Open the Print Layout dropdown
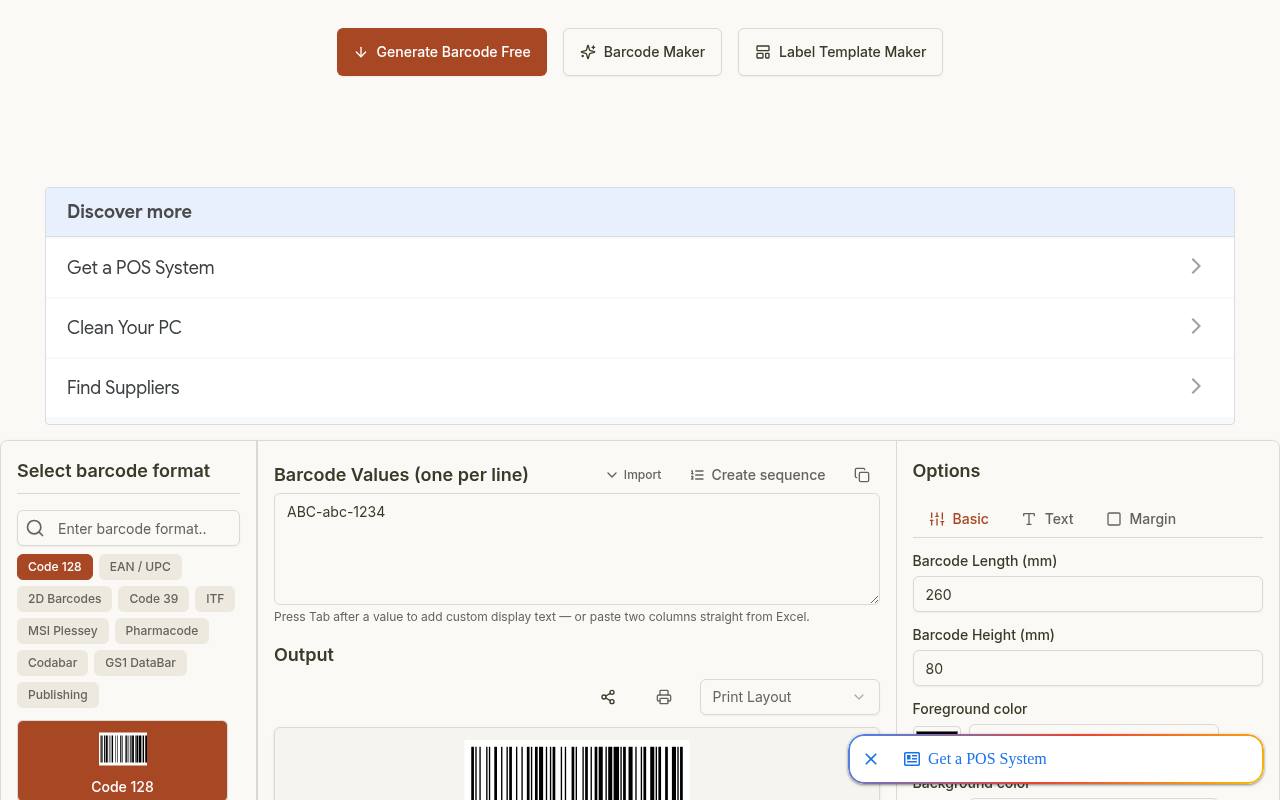Image resolution: width=1280 pixels, height=800 pixels. point(789,697)
